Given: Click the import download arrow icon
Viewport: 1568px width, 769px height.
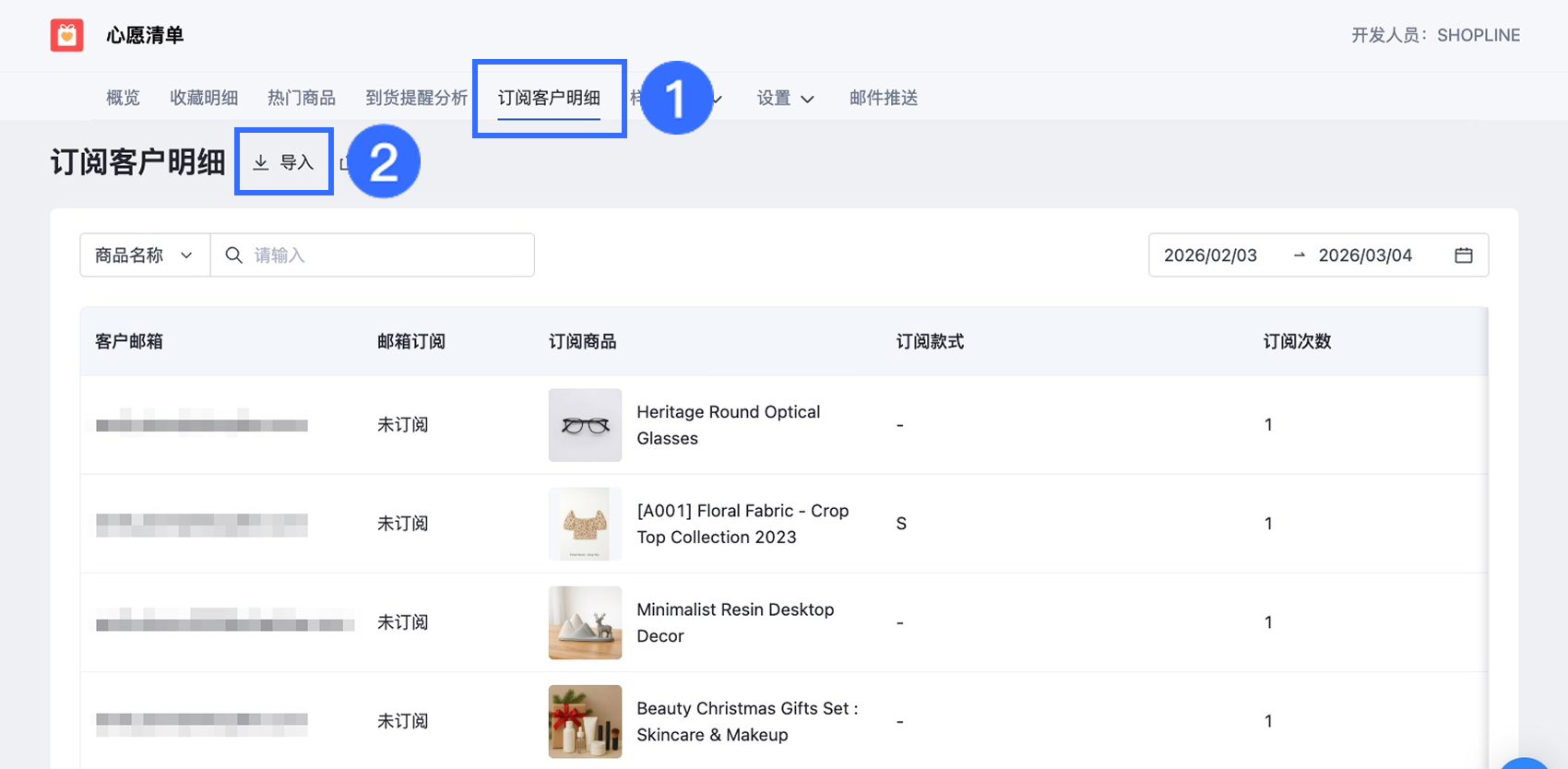Looking at the screenshot, I should pos(261,162).
